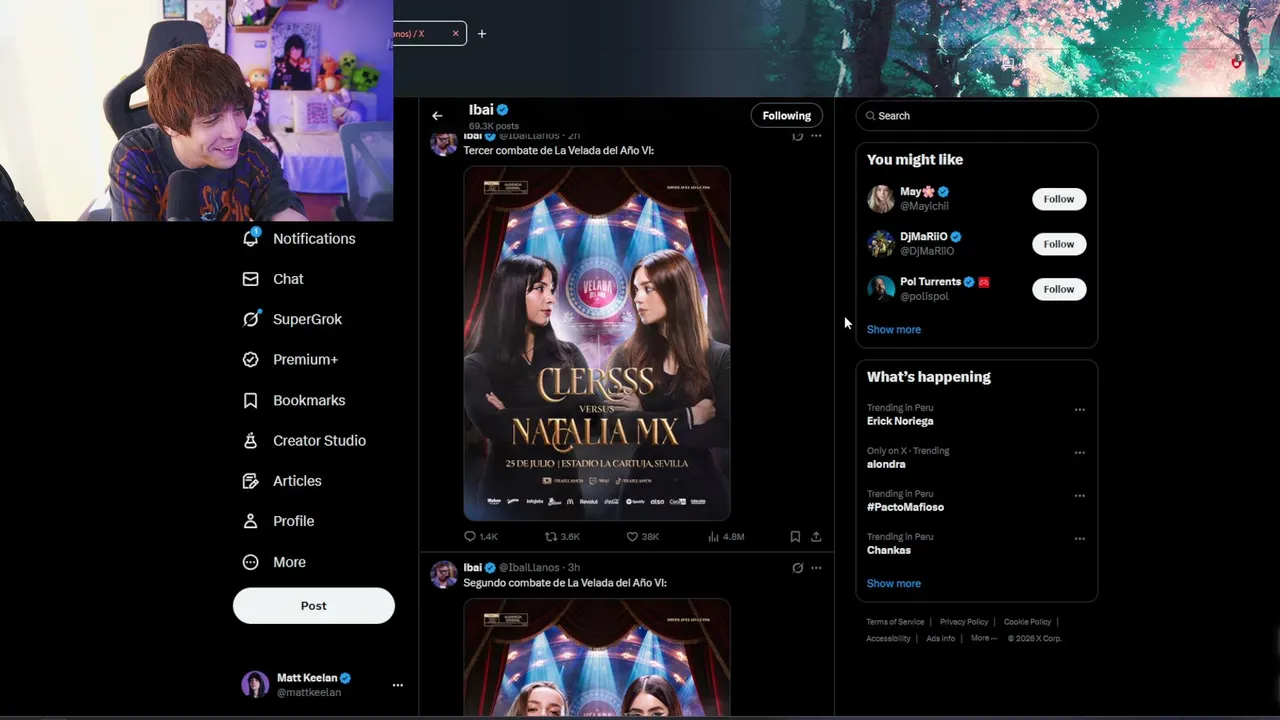The height and width of the screenshot is (720, 1280).
Task: Share the Tercer combate post
Action: (816, 537)
